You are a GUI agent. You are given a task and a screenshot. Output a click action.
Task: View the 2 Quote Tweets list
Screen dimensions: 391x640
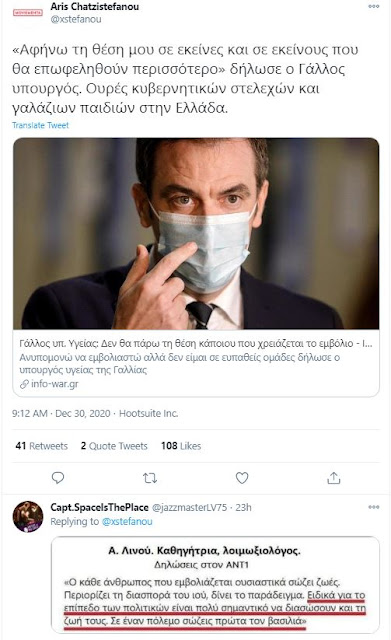click(114, 446)
